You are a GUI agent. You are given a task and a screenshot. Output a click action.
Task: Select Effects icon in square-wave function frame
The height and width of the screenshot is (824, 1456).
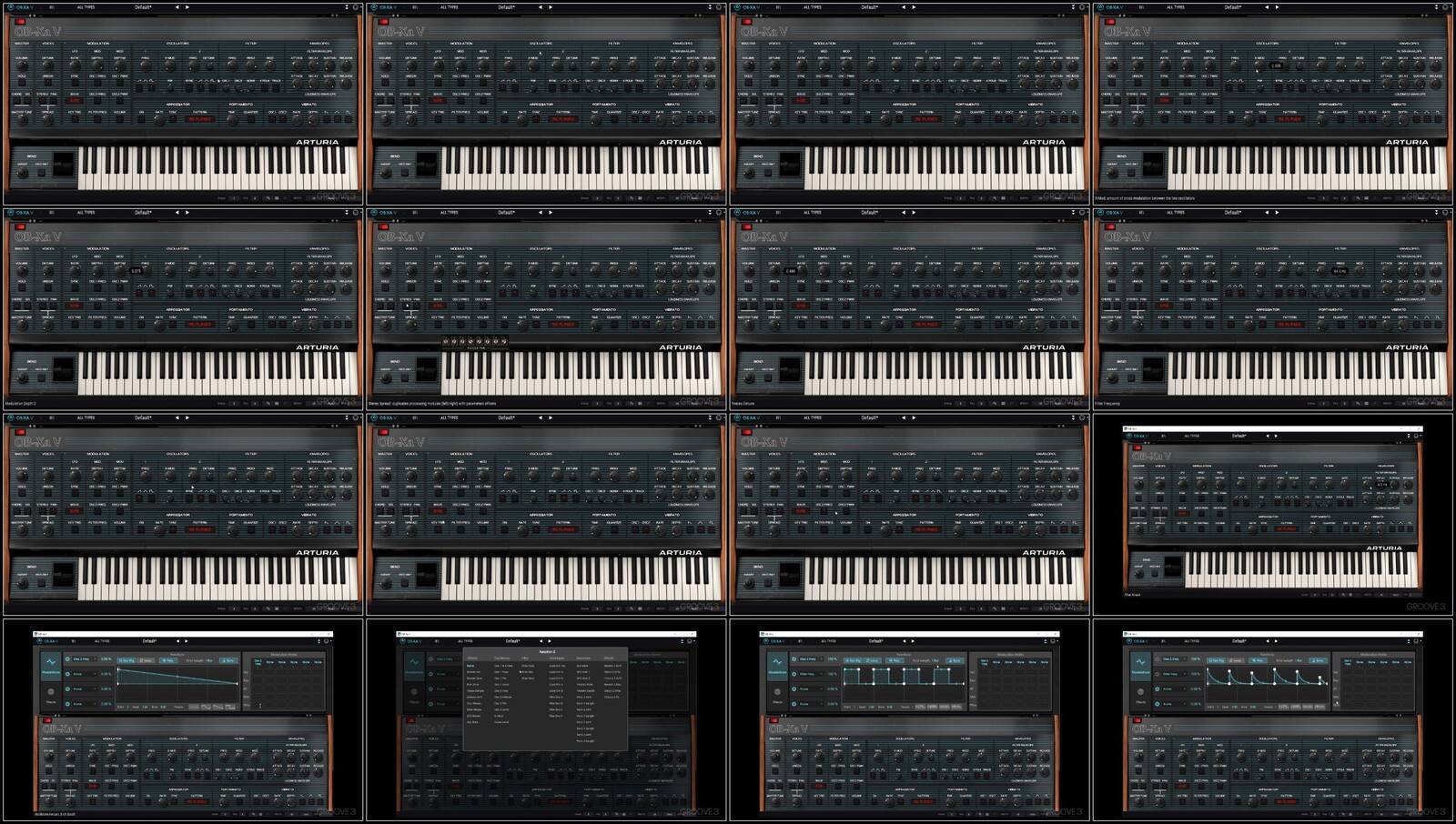point(777,695)
